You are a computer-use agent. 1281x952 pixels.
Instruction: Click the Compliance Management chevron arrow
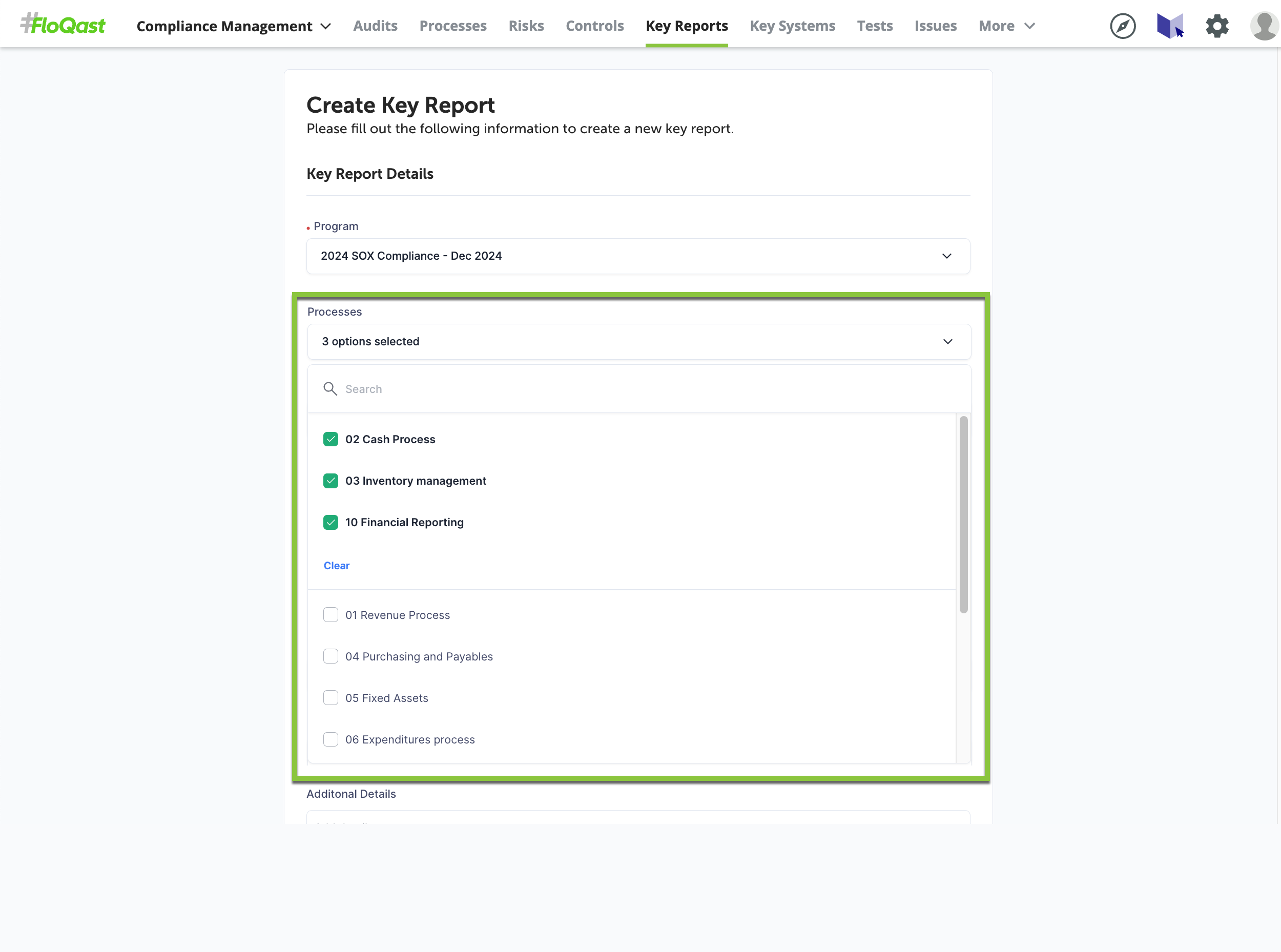[x=325, y=26]
